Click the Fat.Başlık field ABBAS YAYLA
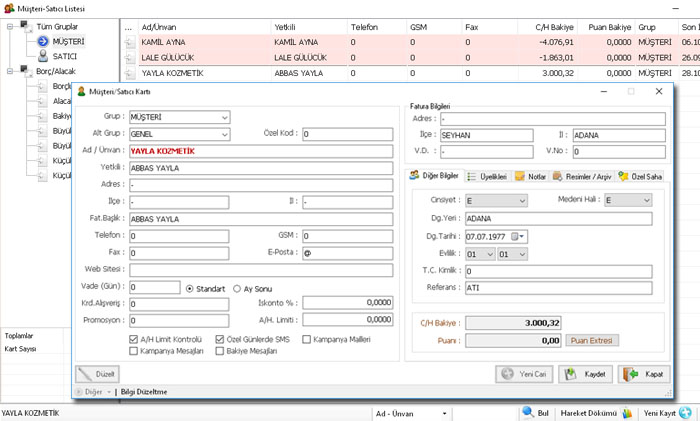Viewport: 700px width, 421px height. pyautogui.click(x=261, y=219)
